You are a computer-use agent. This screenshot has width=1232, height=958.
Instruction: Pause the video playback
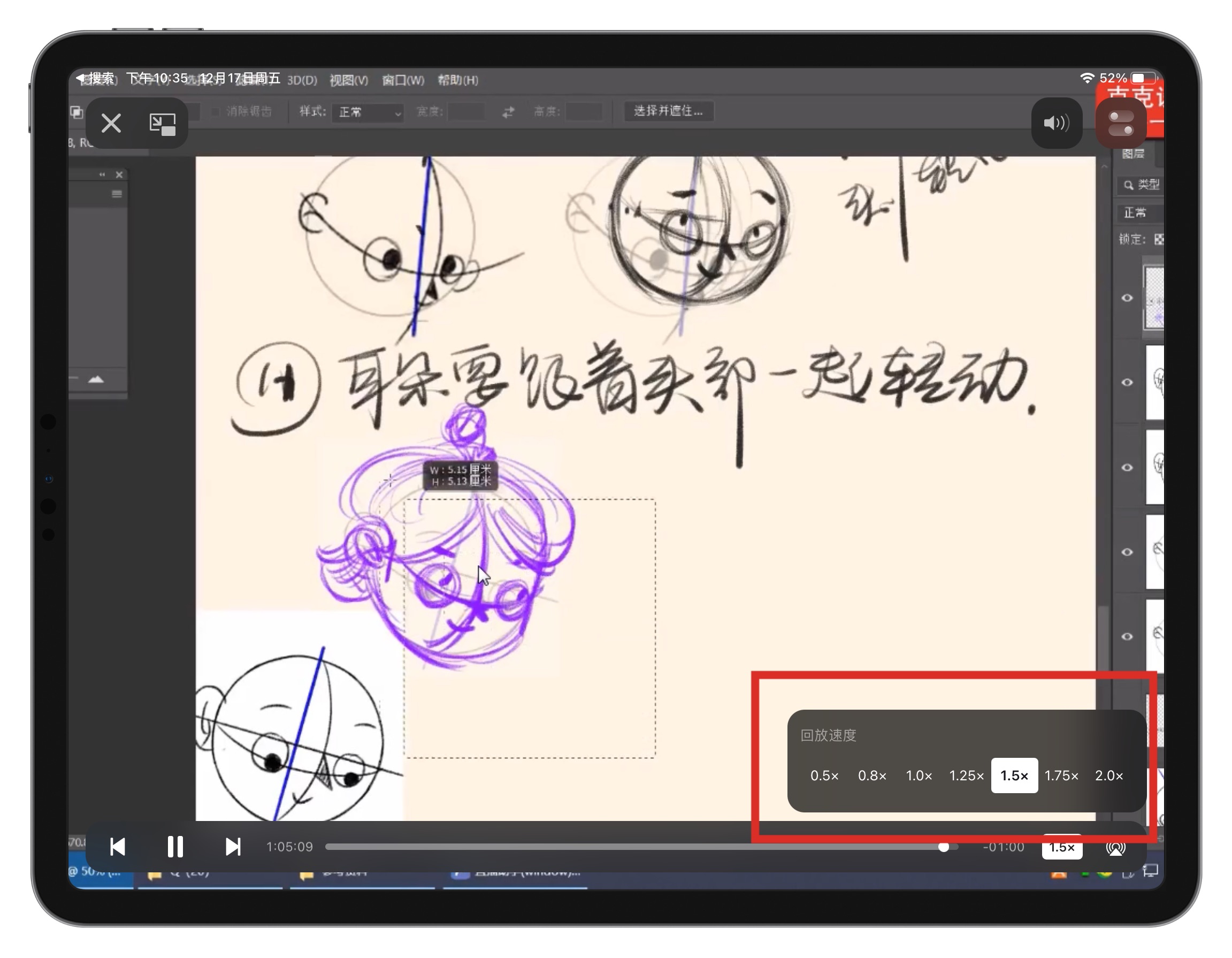coord(175,846)
